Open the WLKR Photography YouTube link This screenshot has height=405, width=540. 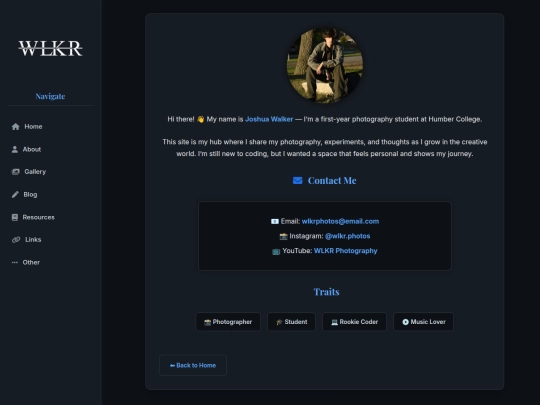point(345,251)
